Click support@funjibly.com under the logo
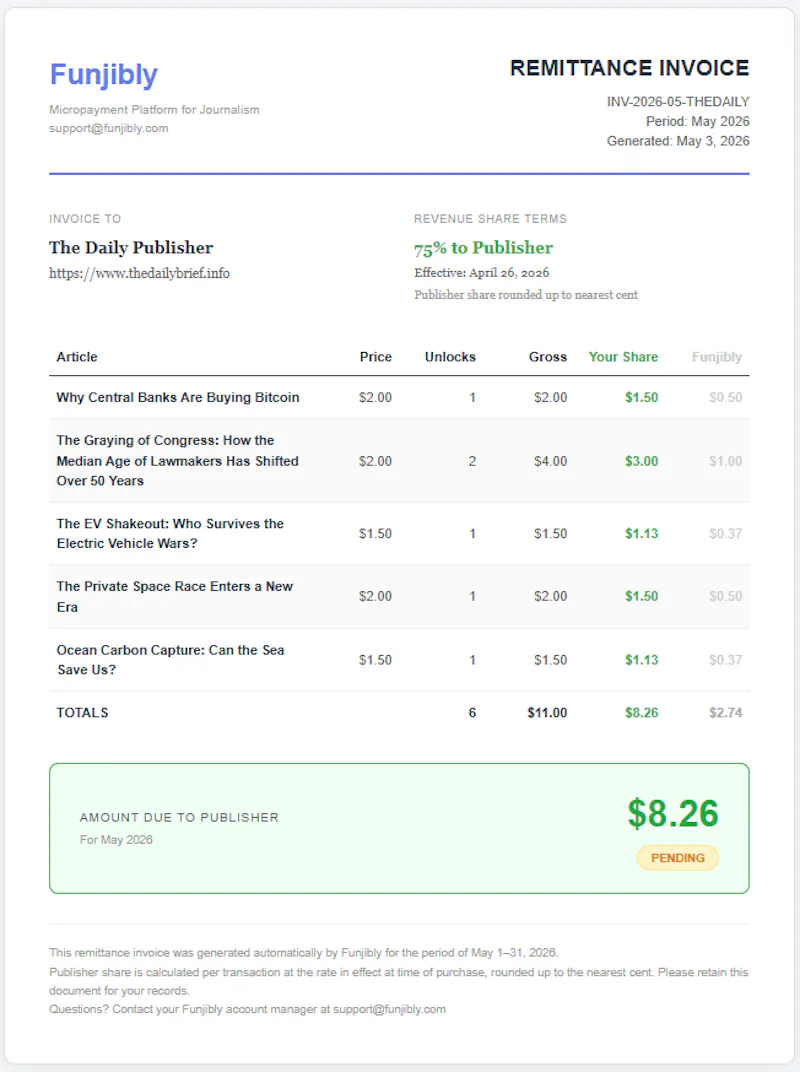This screenshot has width=800, height=1072. (x=109, y=128)
